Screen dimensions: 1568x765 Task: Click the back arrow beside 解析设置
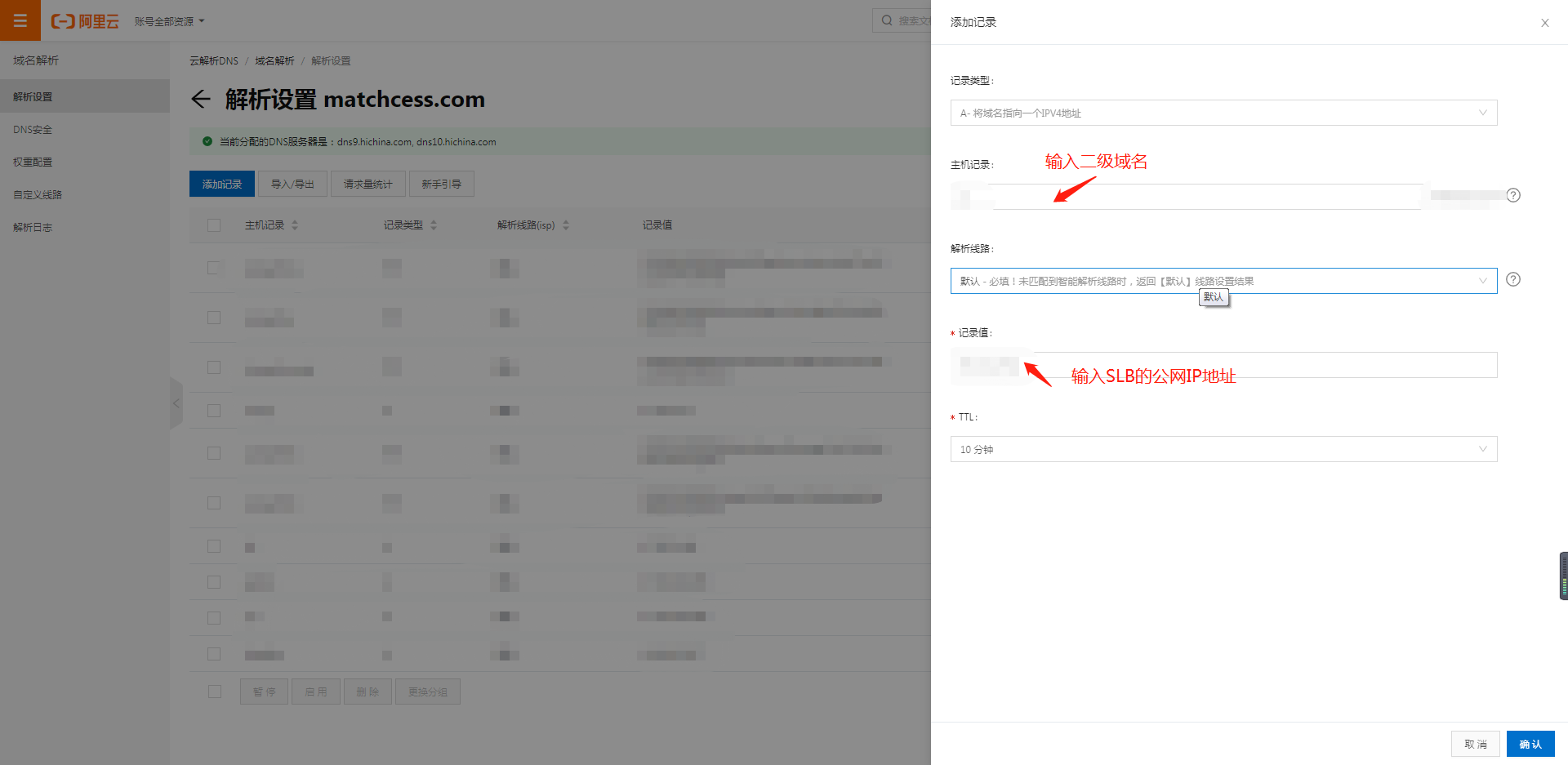pyautogui.click(x=201, y=100)
